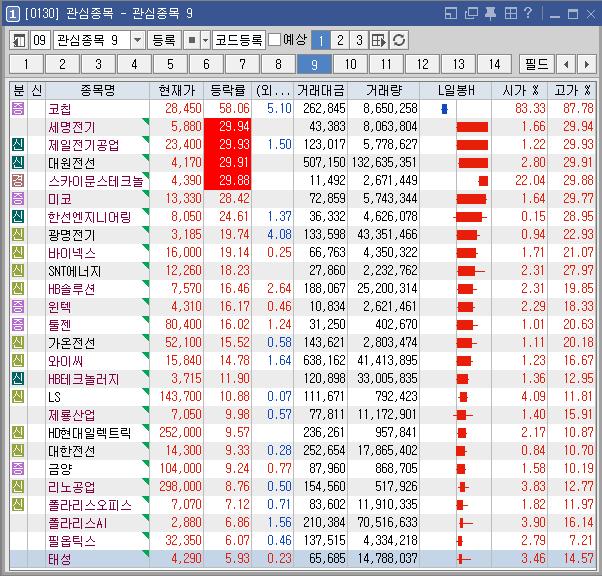
Task: Select the 대한전선 stock name
Action: point(71,451)
